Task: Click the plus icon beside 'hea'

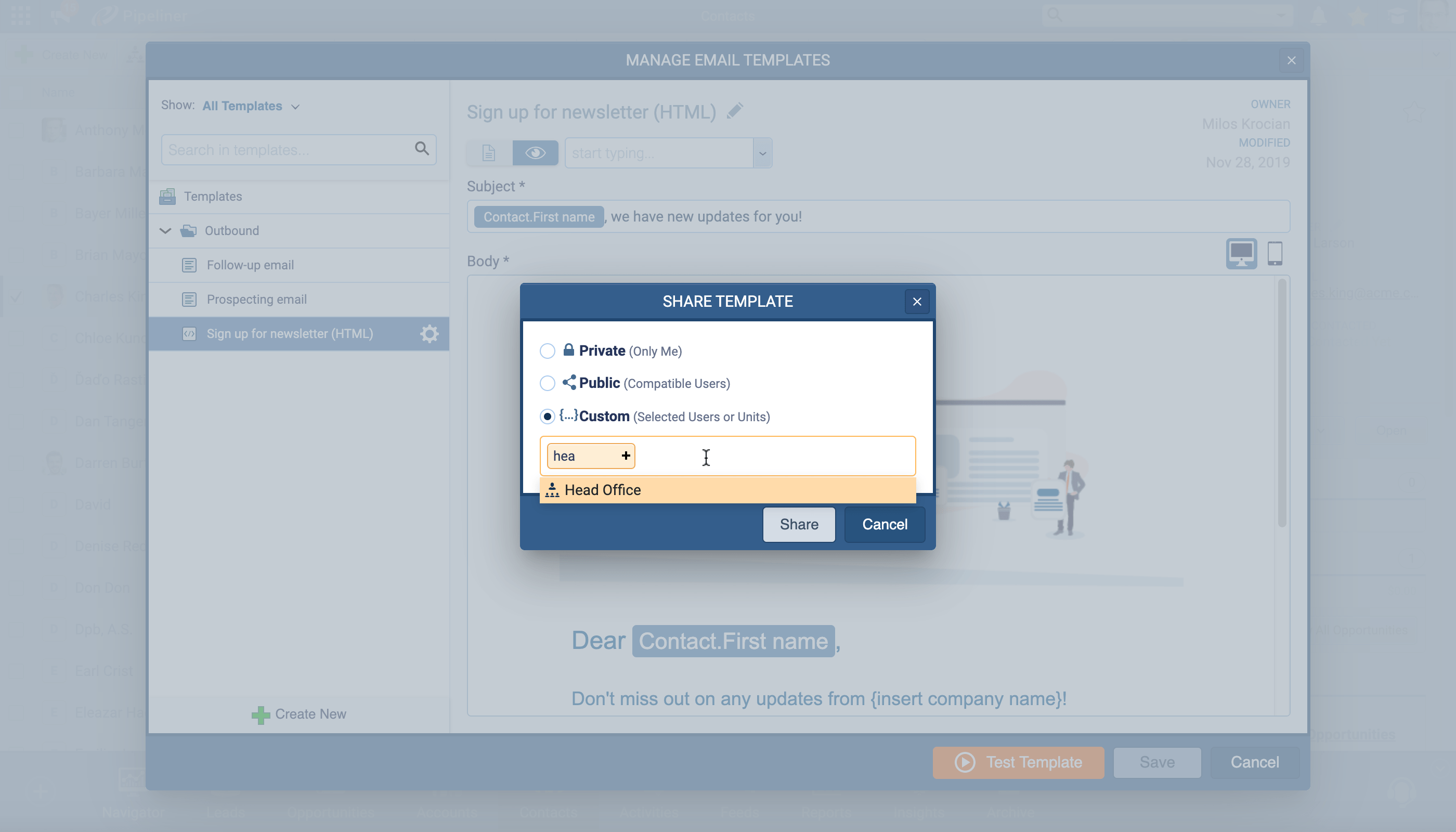Action: (626, 456)
